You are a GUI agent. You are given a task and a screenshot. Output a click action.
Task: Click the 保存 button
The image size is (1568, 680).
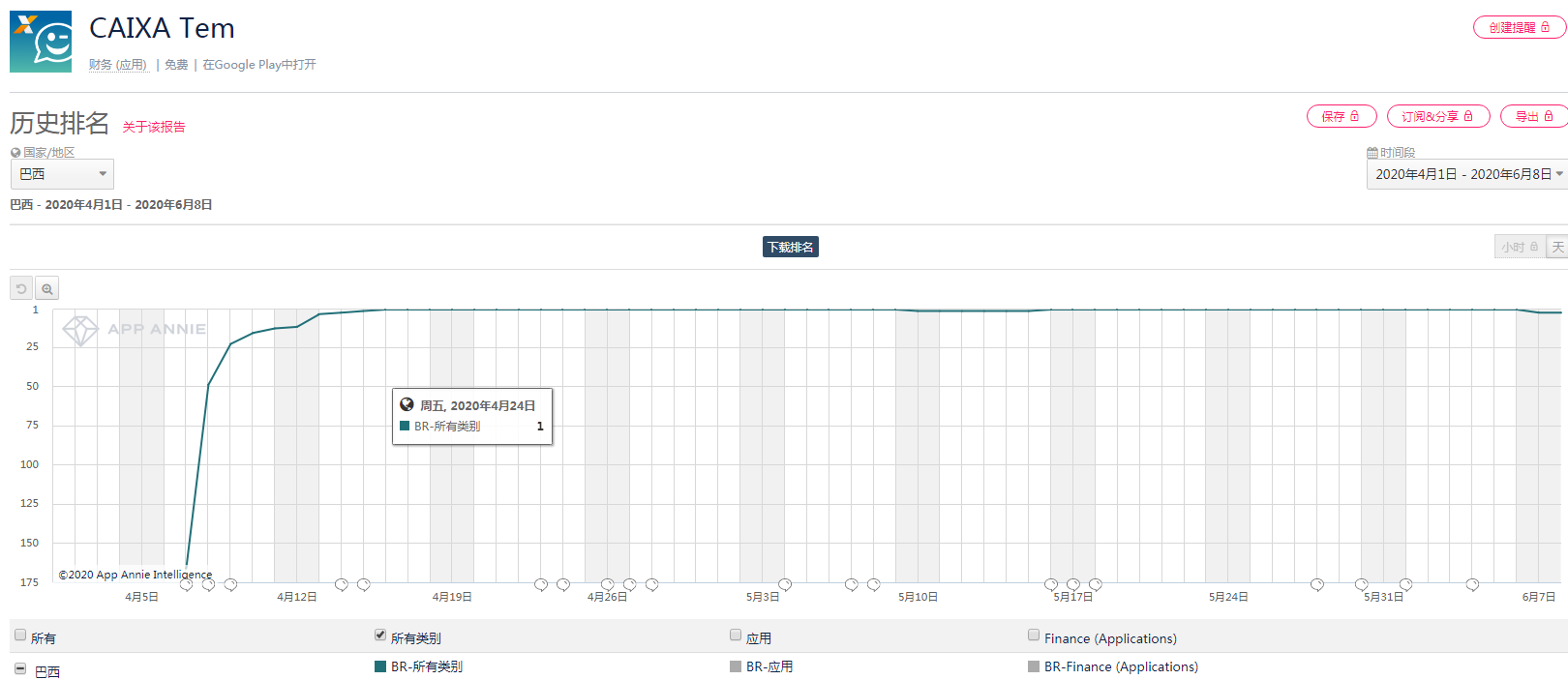(1342, 116)
